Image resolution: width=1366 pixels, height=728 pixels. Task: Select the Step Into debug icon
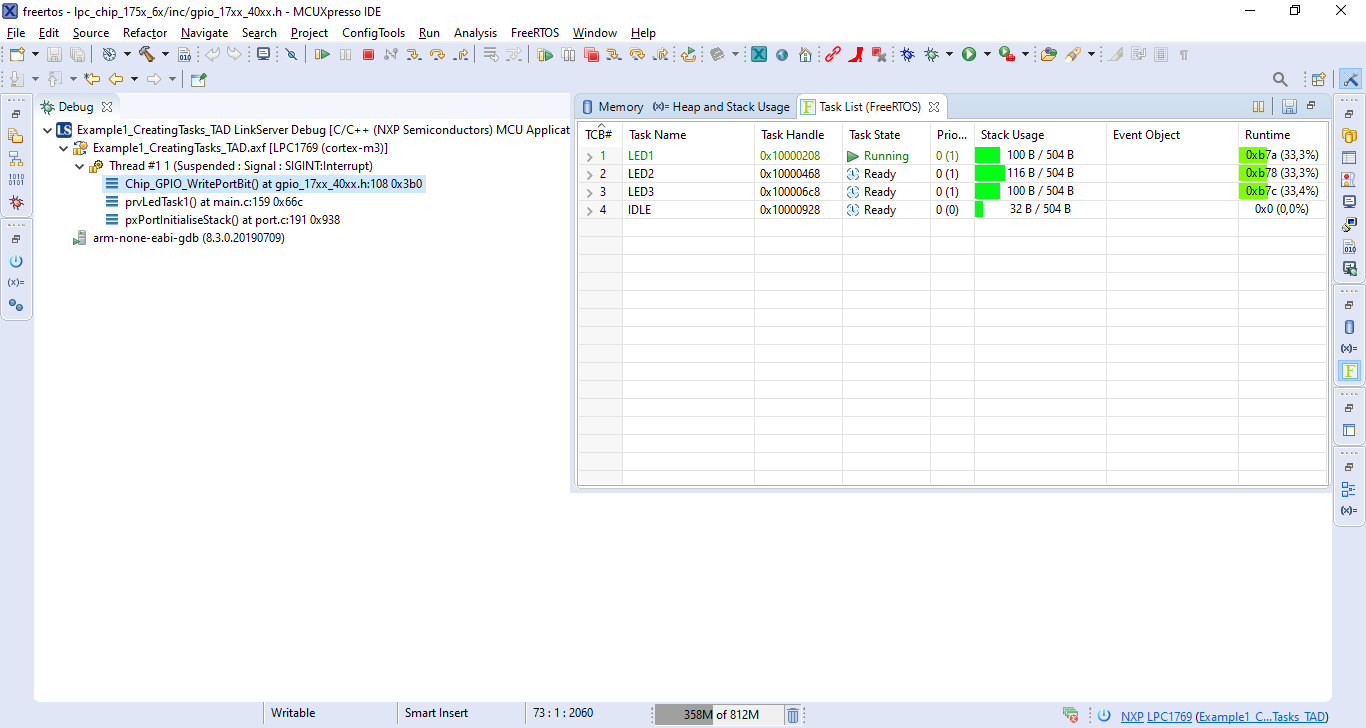[x=414, y=54]
